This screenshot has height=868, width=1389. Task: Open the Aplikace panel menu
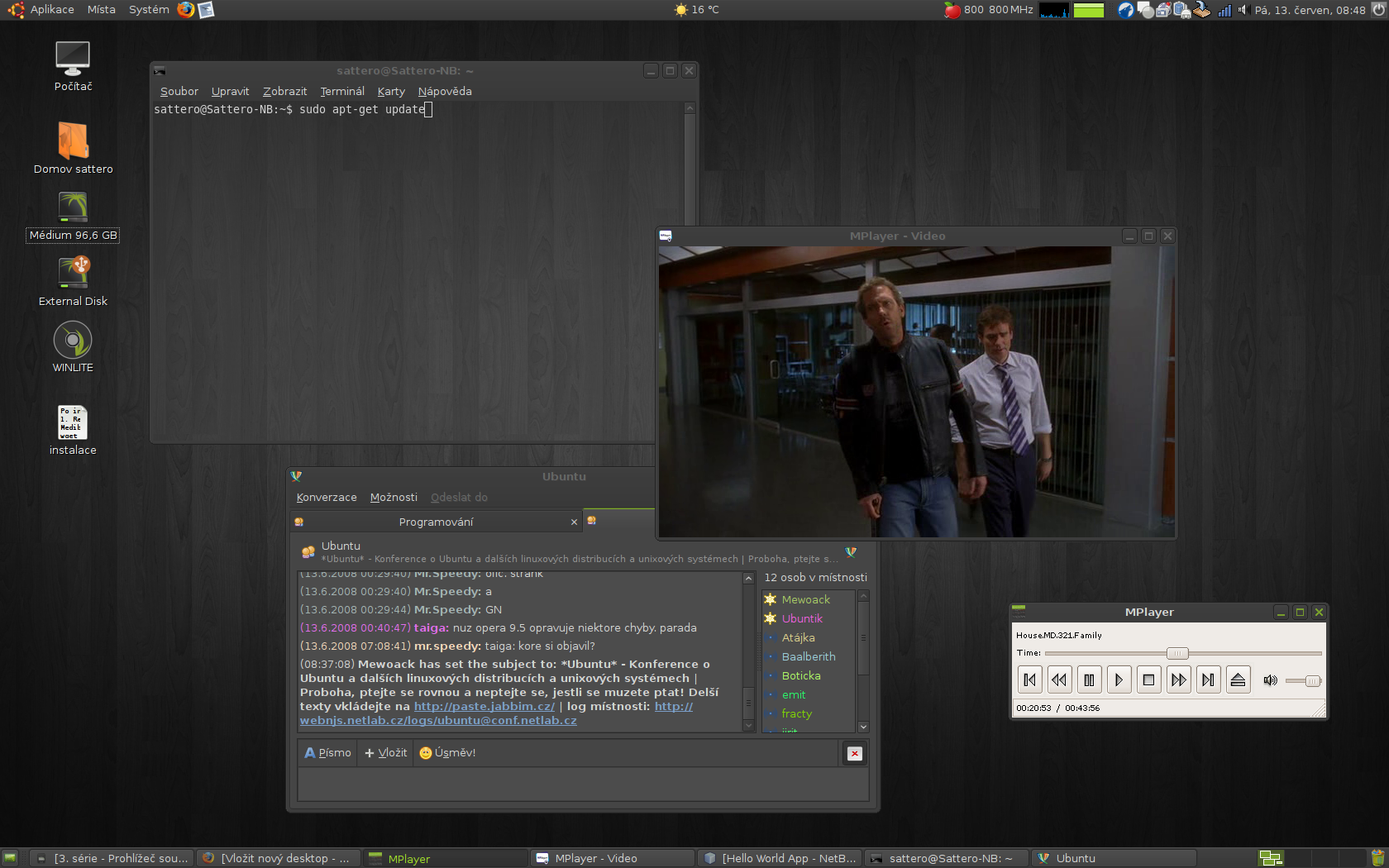pos(52,10)
